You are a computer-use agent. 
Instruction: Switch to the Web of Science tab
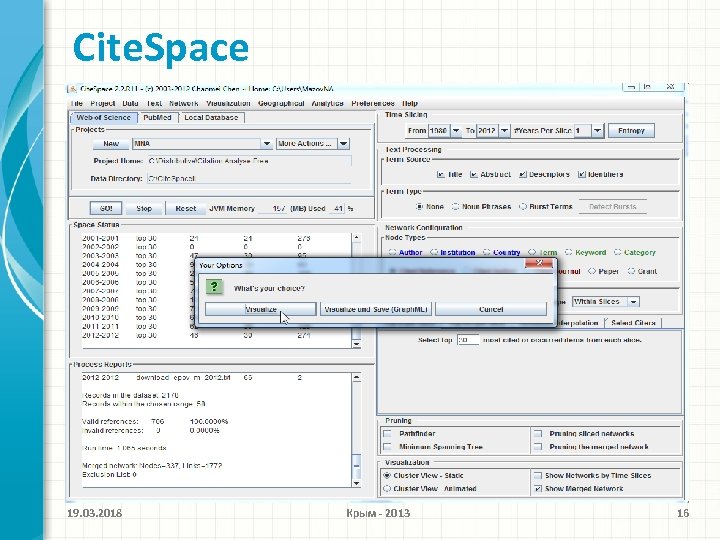[x=103, y=118]
